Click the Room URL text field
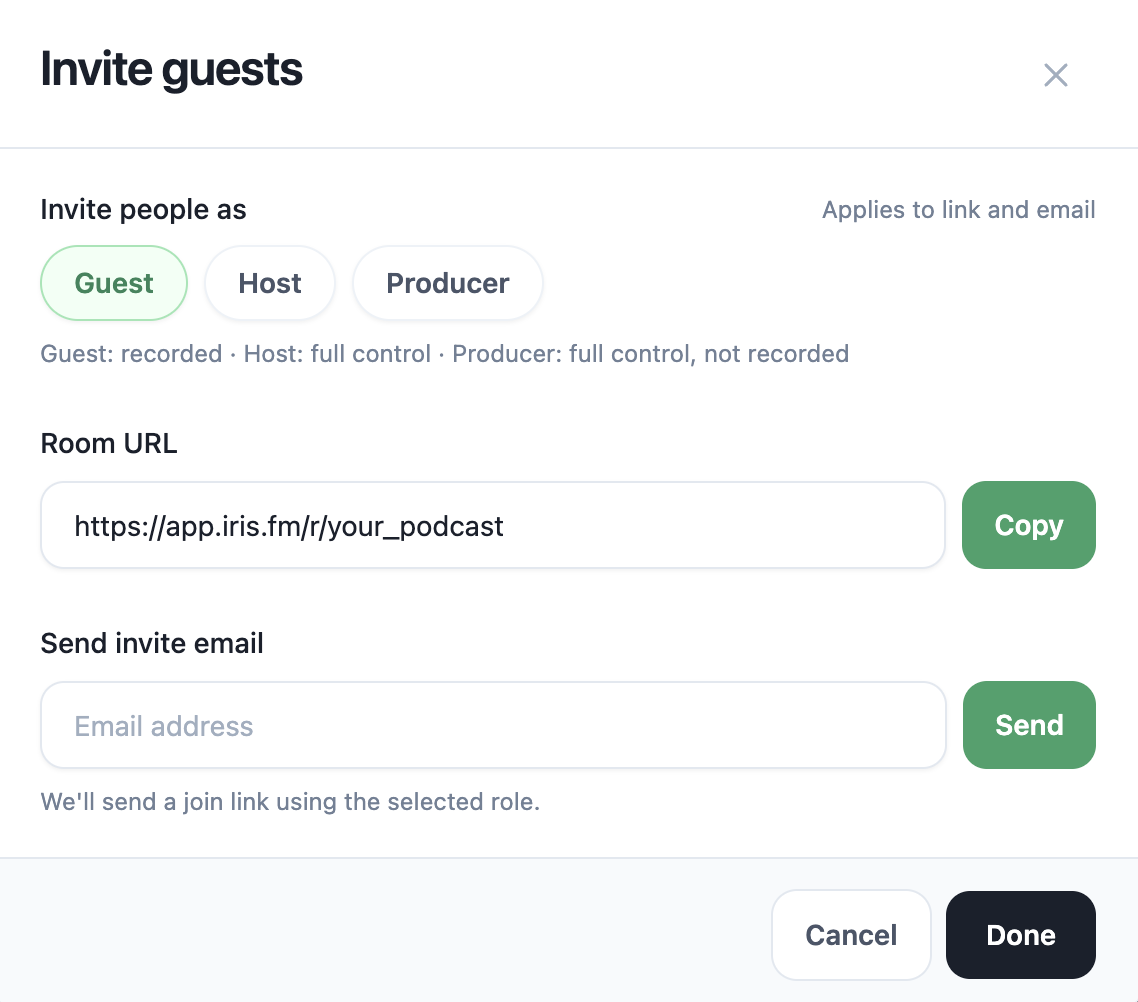This screenshot has width=1138, height=1002. (492, 525)
